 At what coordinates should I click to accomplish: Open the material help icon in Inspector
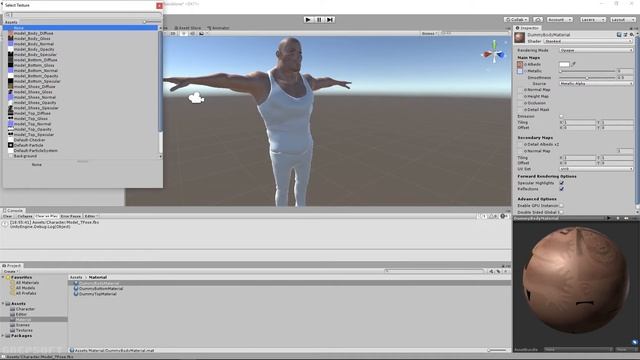click(x=619, y=35)
